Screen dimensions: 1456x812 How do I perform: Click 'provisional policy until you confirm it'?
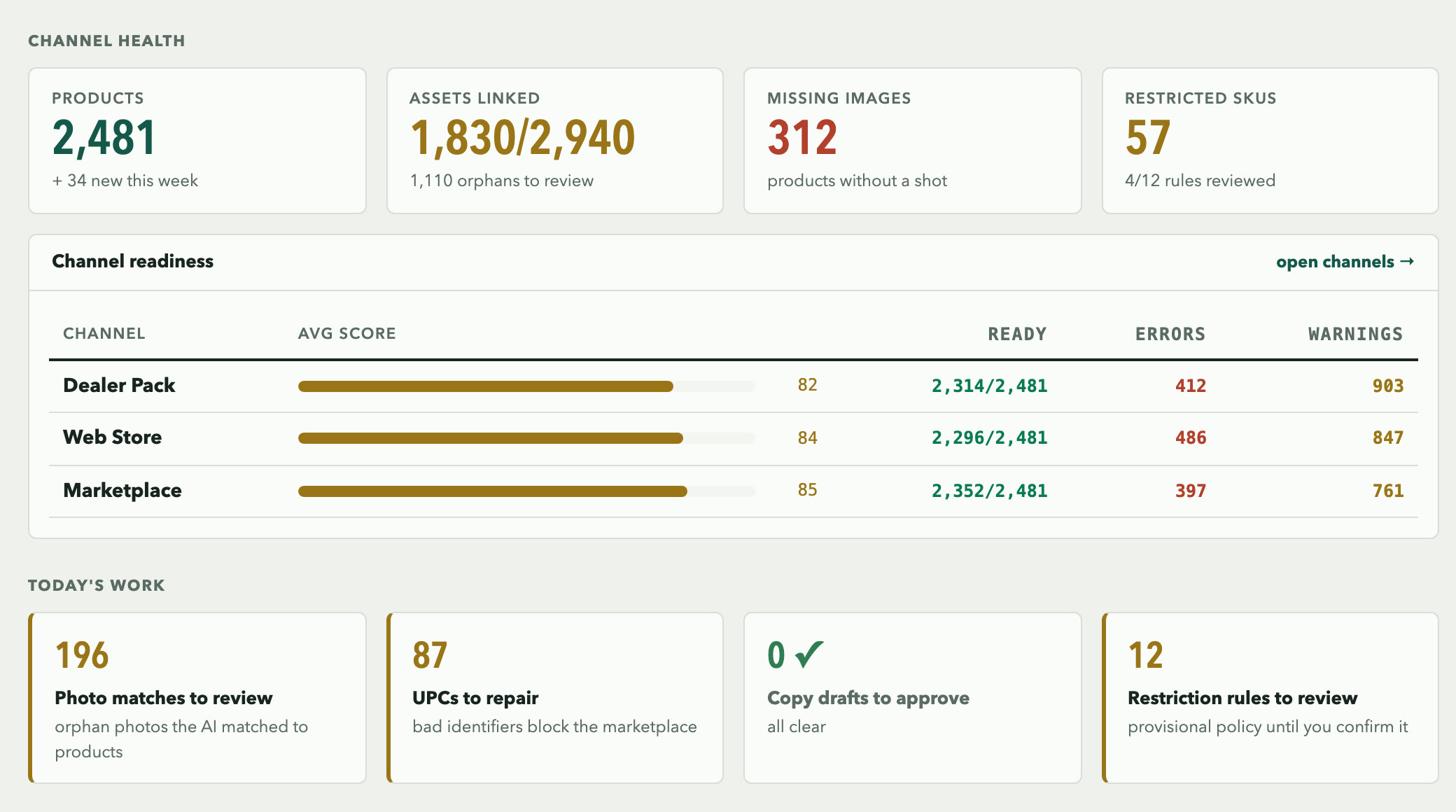[1268, 727]
